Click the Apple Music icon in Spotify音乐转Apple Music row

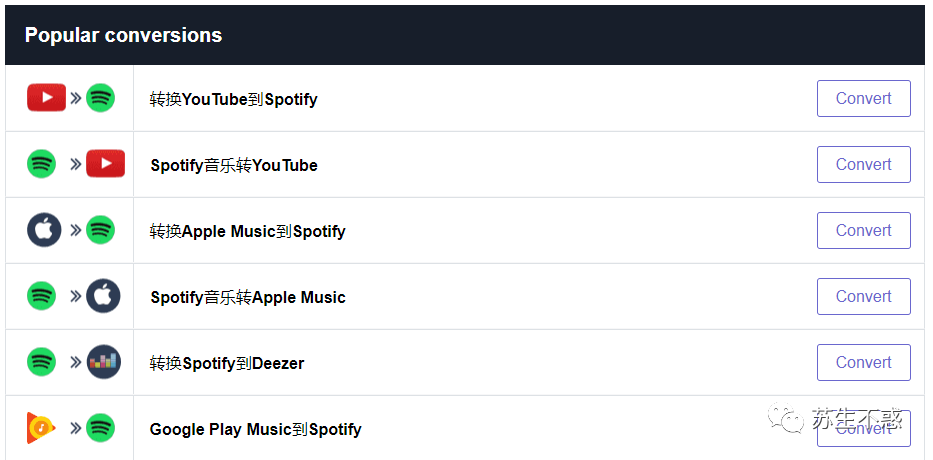pyautogui.click(x=103, y=296)
